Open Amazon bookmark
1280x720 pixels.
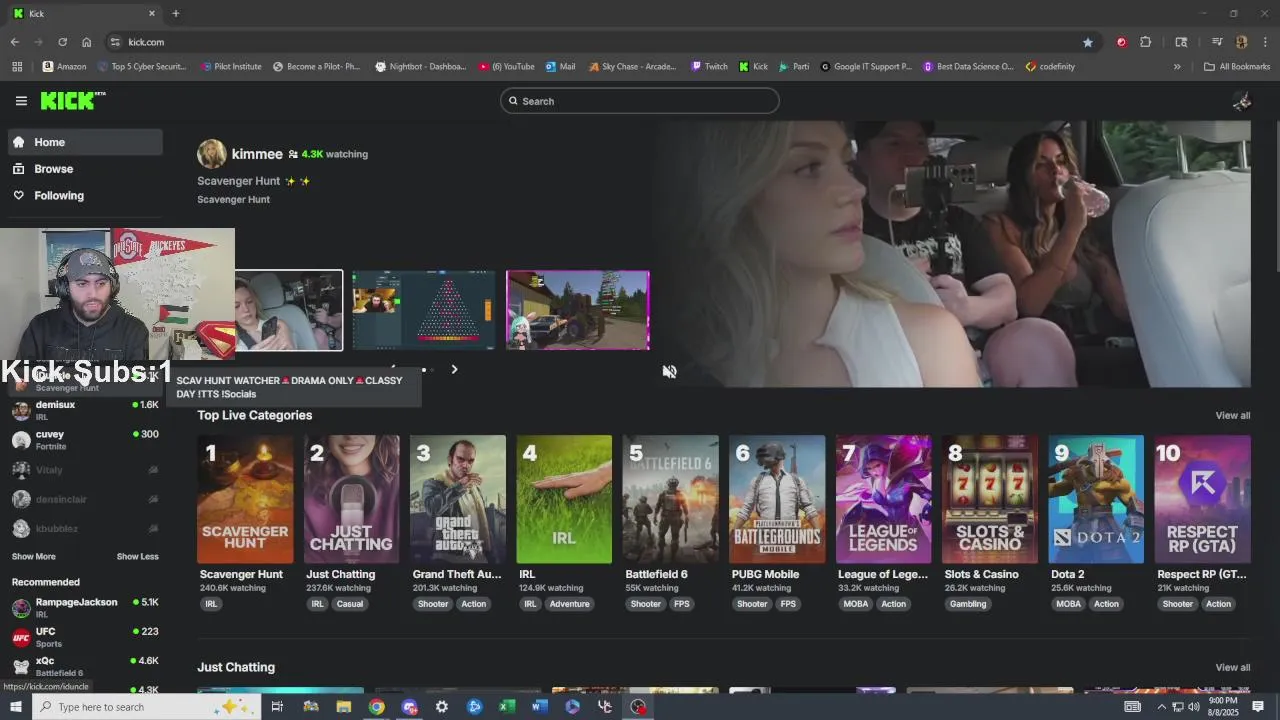click(x=64, y=67)
